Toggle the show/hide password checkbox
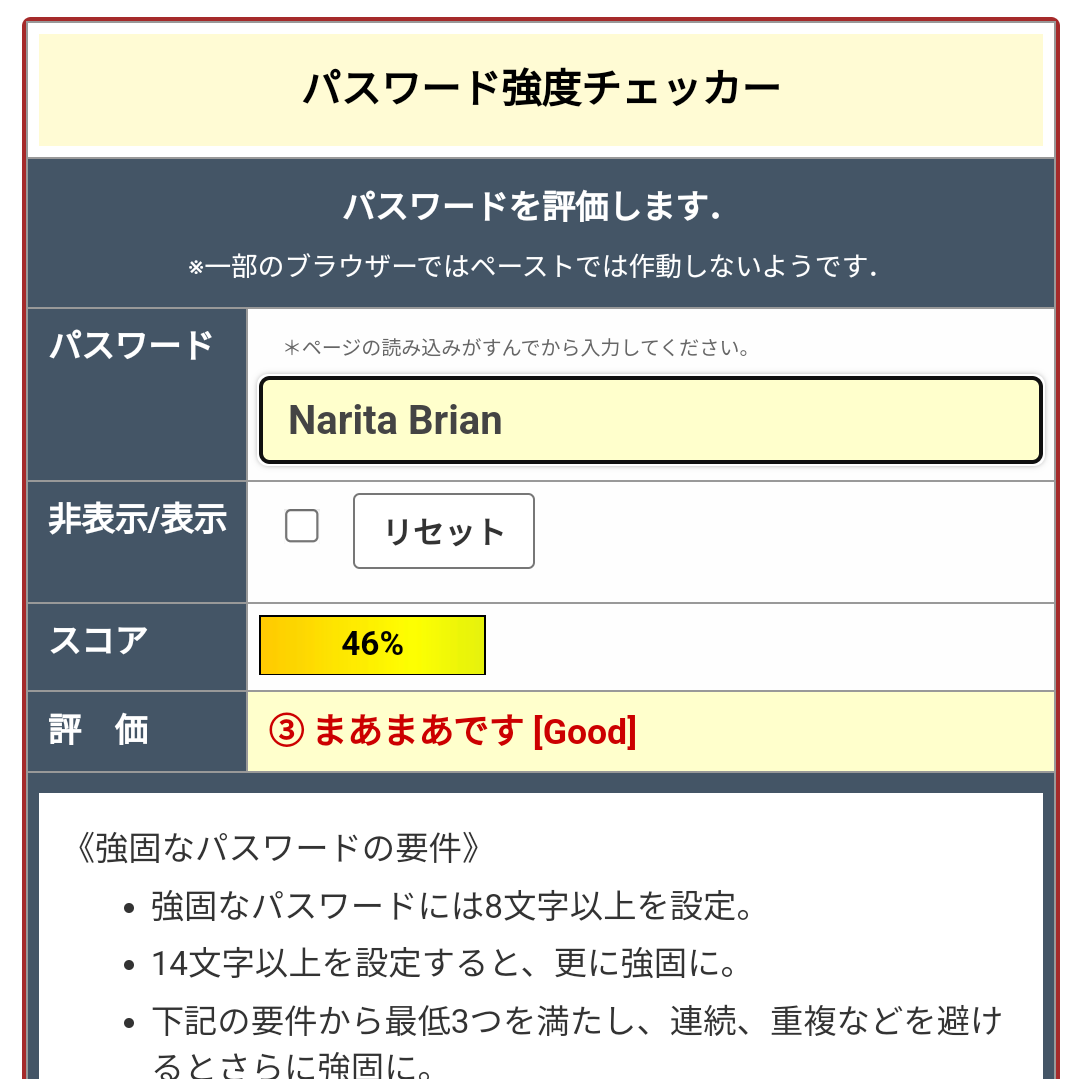Image resolution: width=1080 pixels, height=1079 pixels. (302, 526)
